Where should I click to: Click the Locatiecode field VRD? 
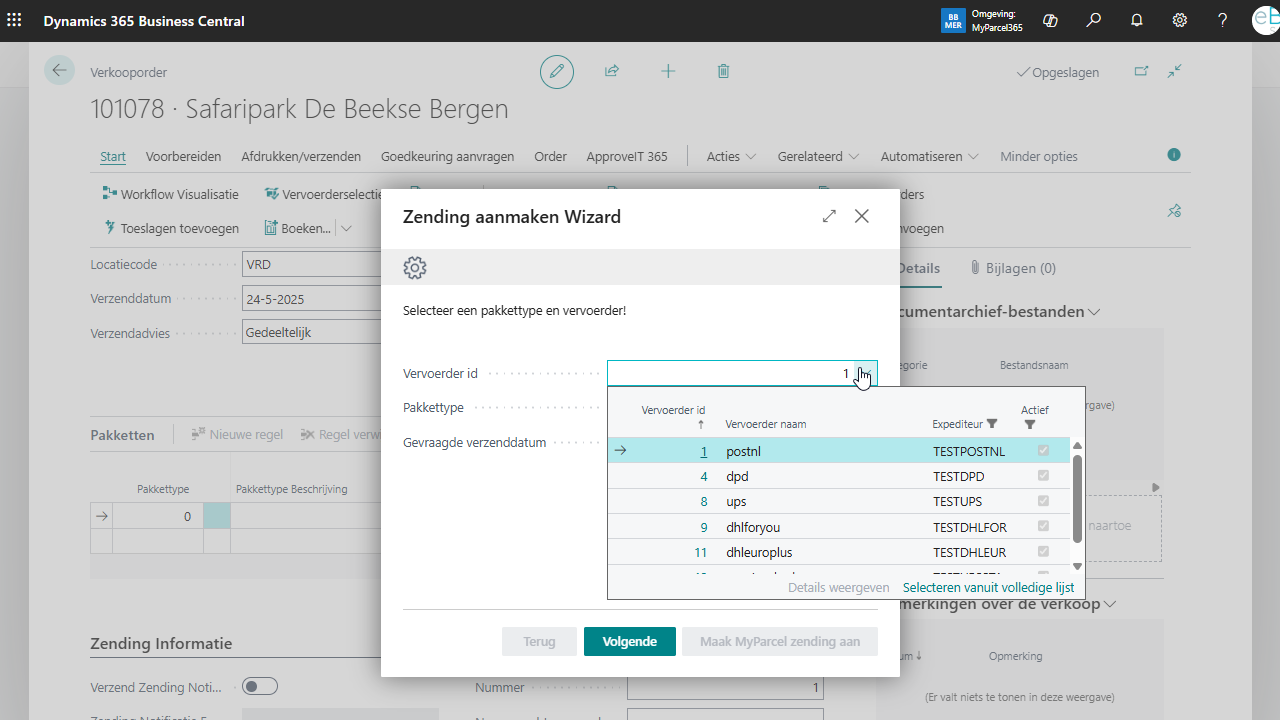(312, 265)
